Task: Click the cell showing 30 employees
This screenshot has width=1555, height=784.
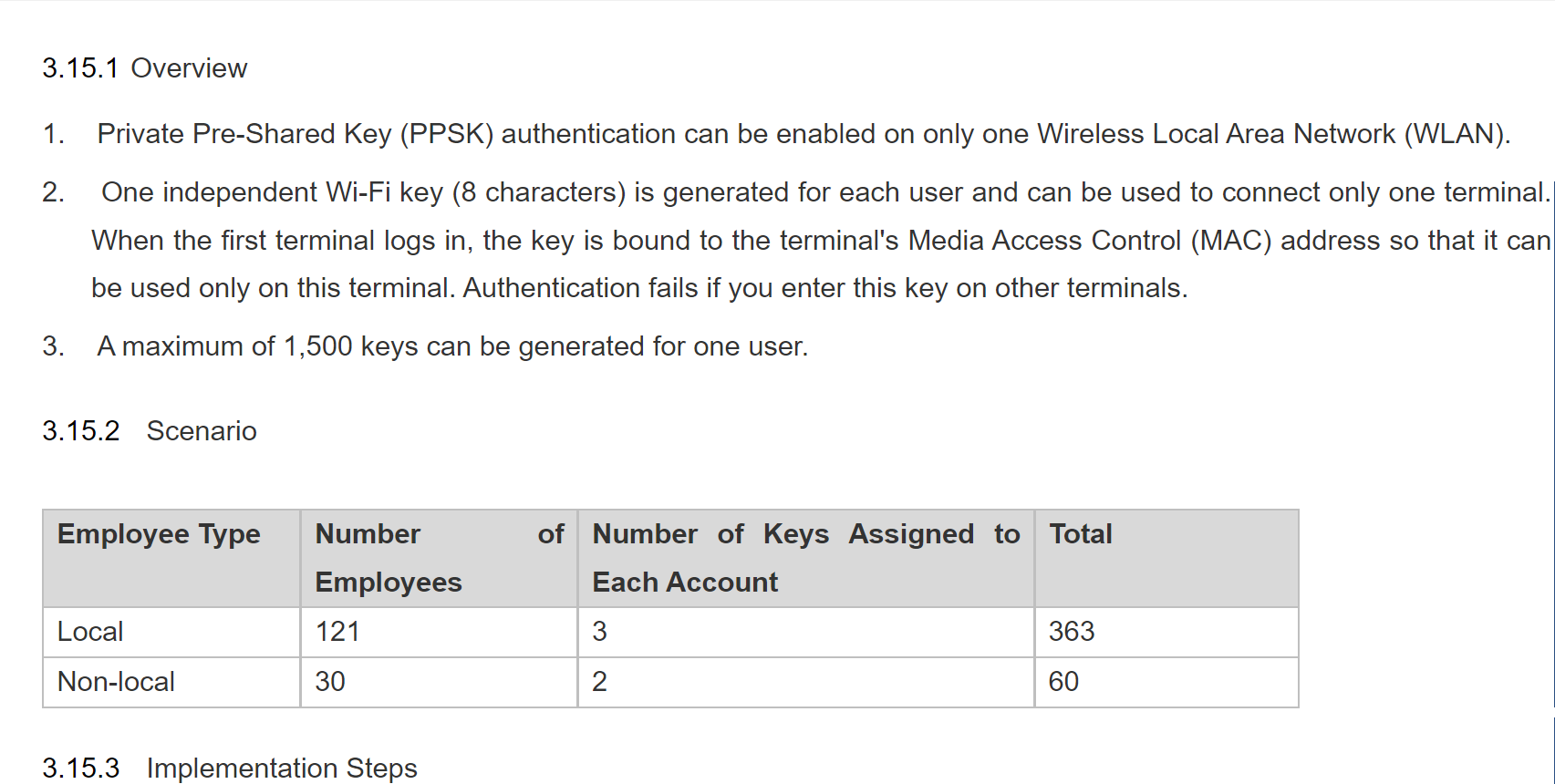Action: 439,682
